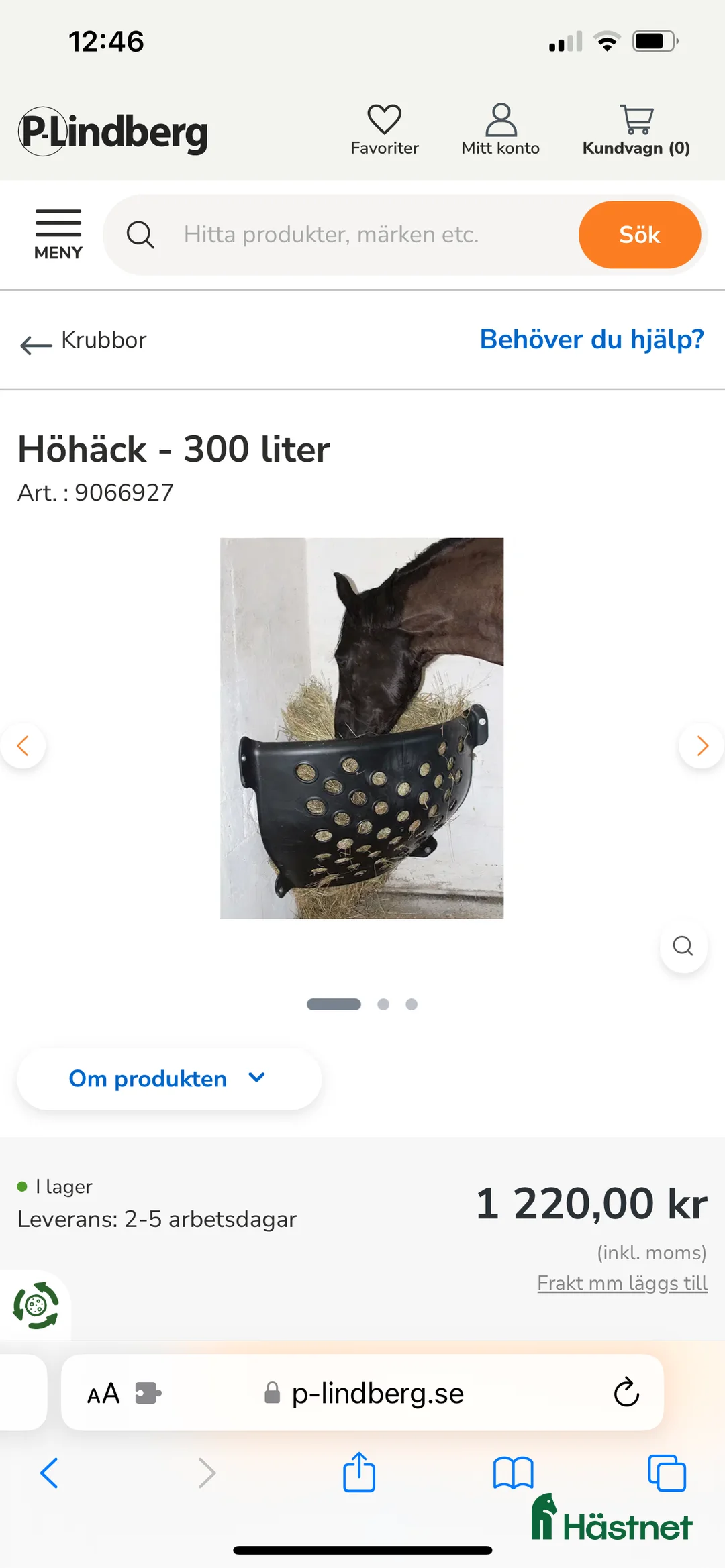The width and height of the screenshot is (725, 1568).
Task: Click the green cookie settings icon
Action: [36, 1305]
